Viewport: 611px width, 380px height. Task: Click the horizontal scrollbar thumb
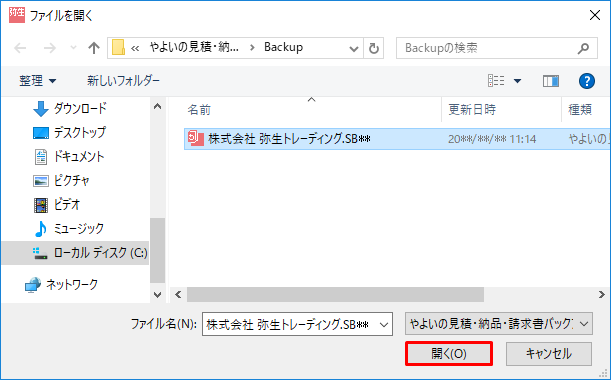(x=335, y=295)
